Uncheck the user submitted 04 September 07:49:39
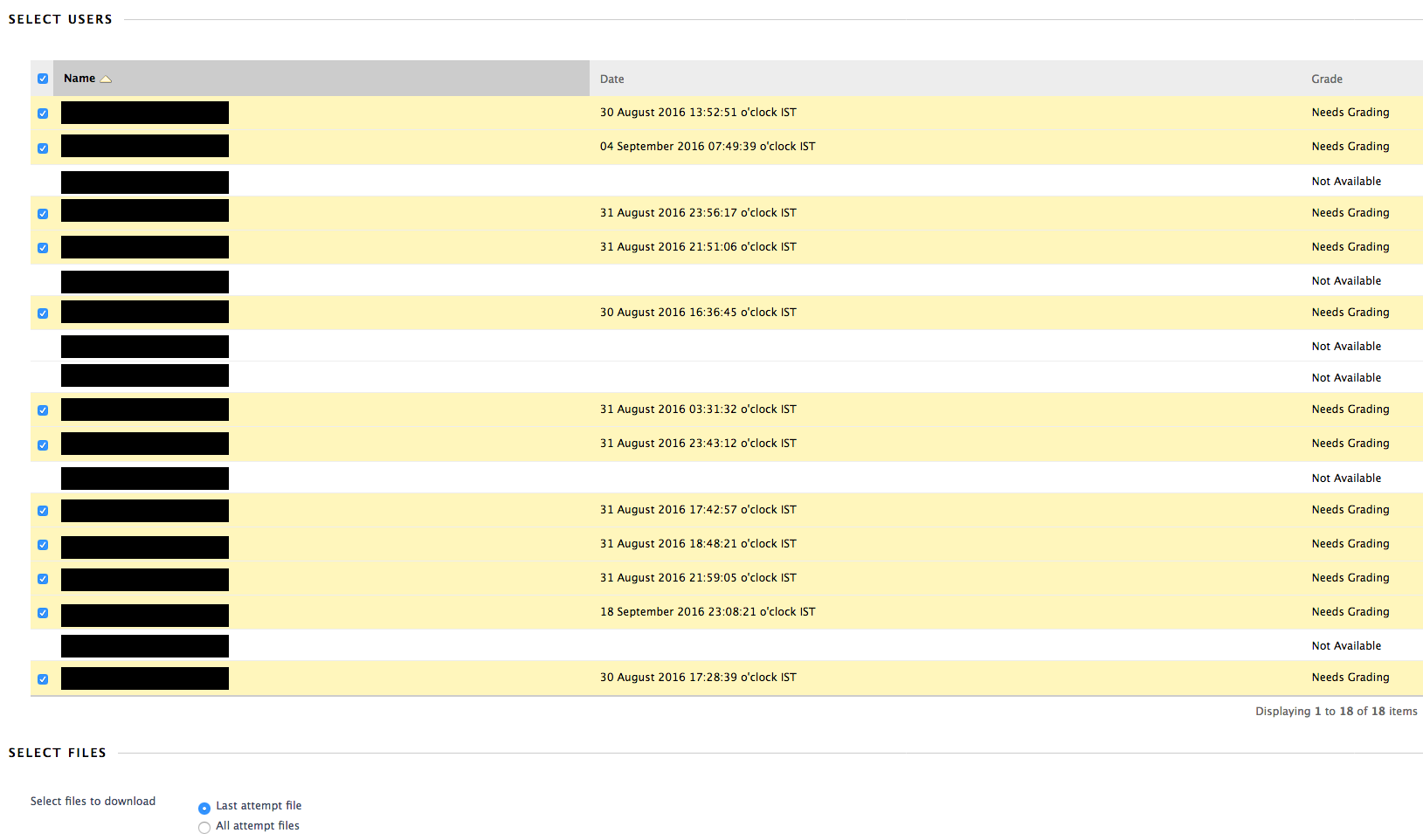This screenshot has height=840, width=1423. click(43, 148)
